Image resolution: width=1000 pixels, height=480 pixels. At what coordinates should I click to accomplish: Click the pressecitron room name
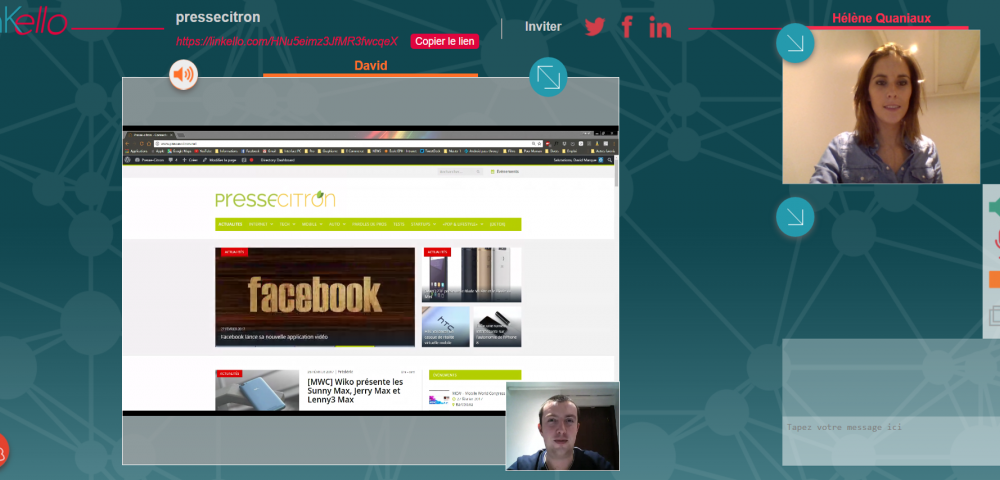(218, 17)
